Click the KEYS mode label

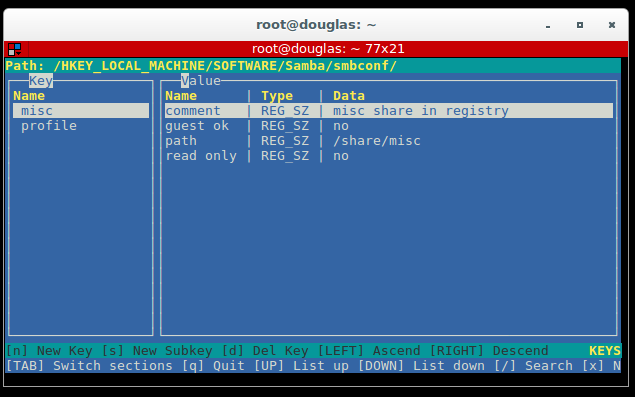click(605, 350)
